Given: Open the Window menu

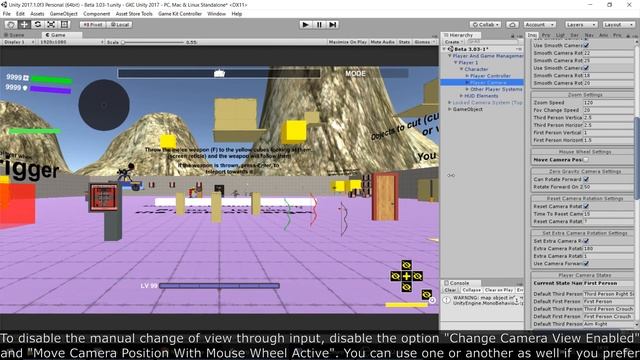Looking at the screenshot, I should (216, 14).
